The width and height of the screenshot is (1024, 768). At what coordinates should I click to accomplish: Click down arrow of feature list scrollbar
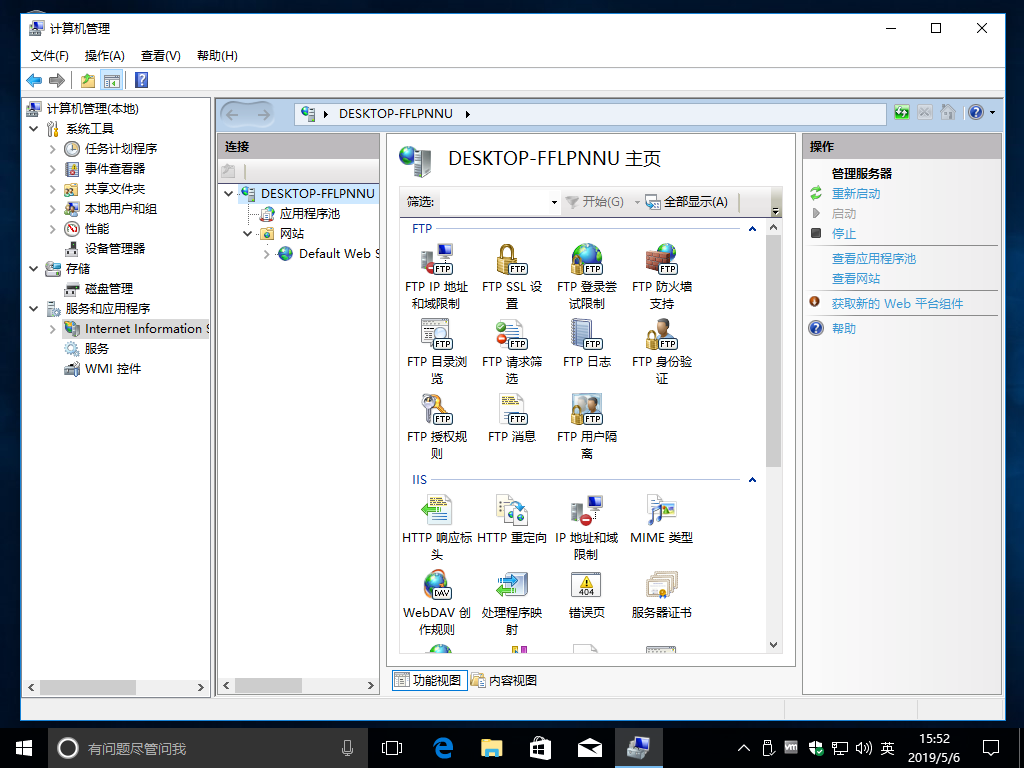click(773, 645)
